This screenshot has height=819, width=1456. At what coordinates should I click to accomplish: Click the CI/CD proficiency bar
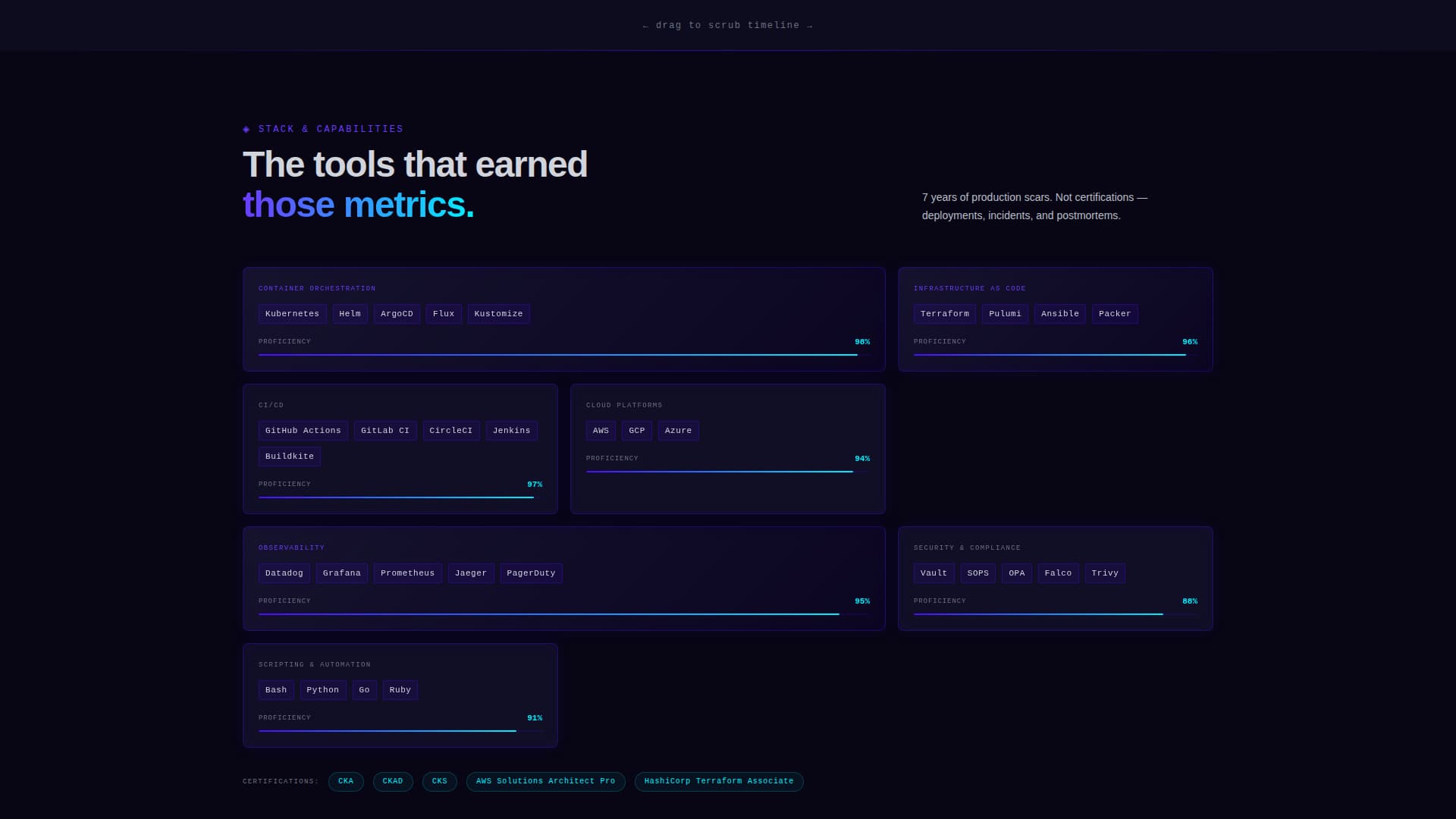pyautogui.click(x=400, y=497)
